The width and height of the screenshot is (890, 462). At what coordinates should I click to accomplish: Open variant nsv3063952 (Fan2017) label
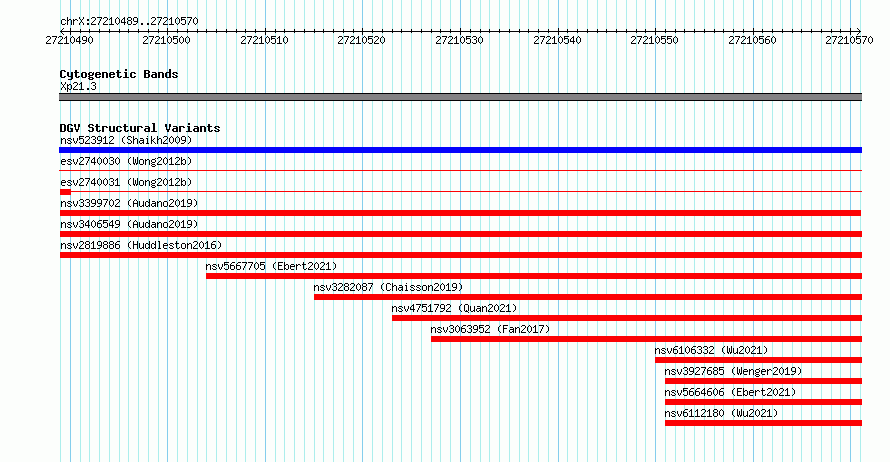[490, 329]
